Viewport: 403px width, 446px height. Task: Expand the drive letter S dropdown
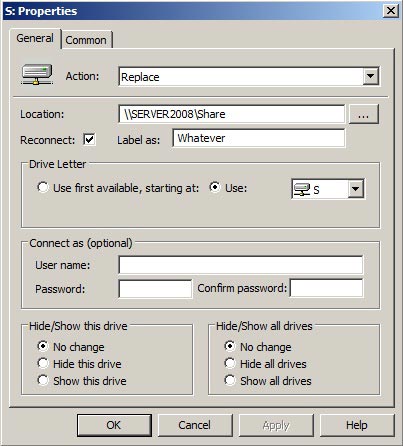coord(355,189)
